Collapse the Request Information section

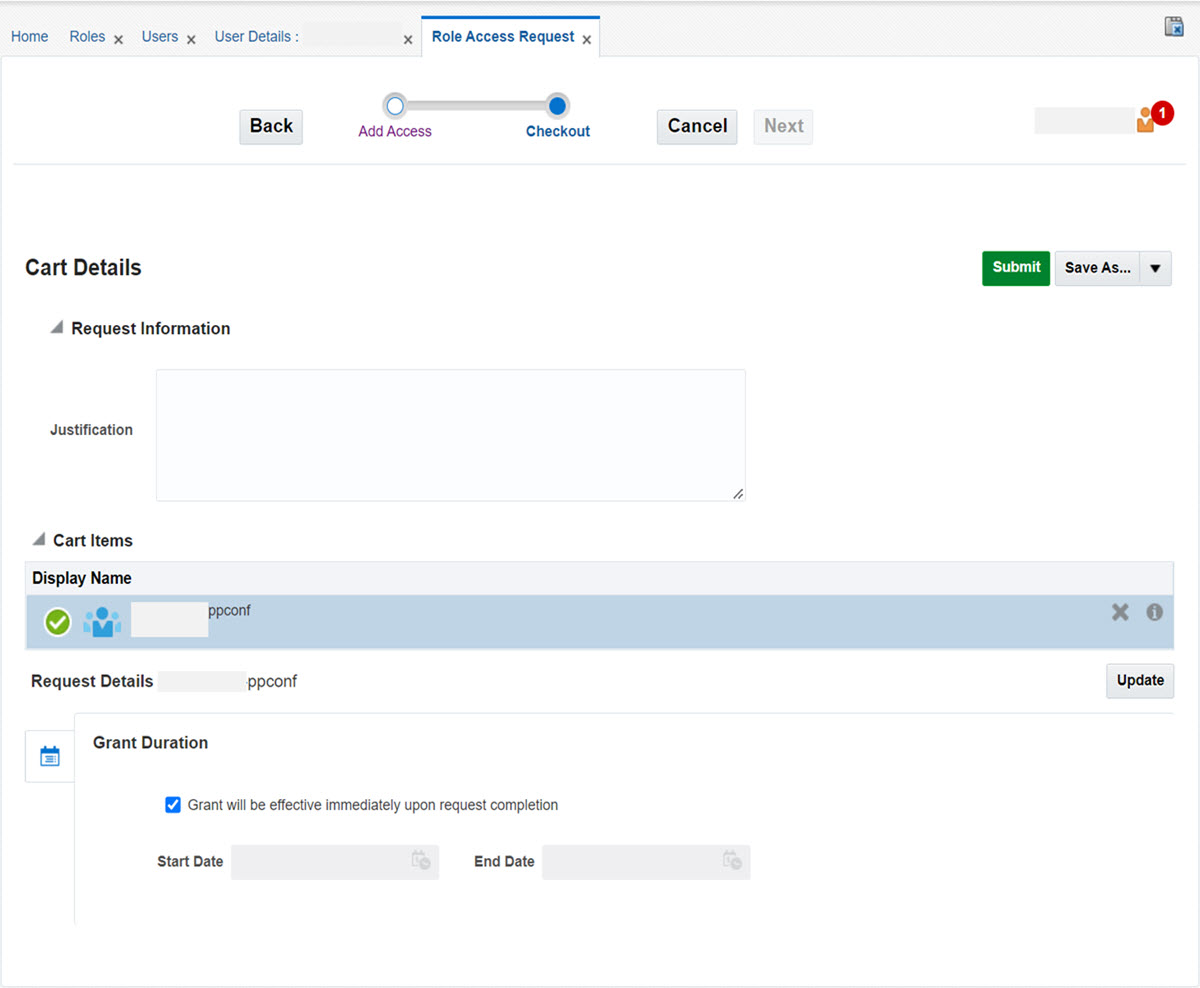(x=58, y=326)
